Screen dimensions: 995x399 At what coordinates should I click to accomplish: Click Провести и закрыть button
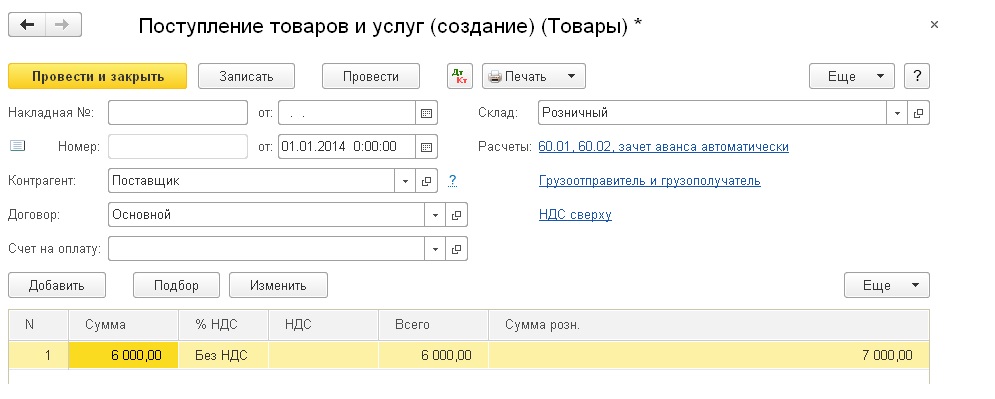(98, 76)
